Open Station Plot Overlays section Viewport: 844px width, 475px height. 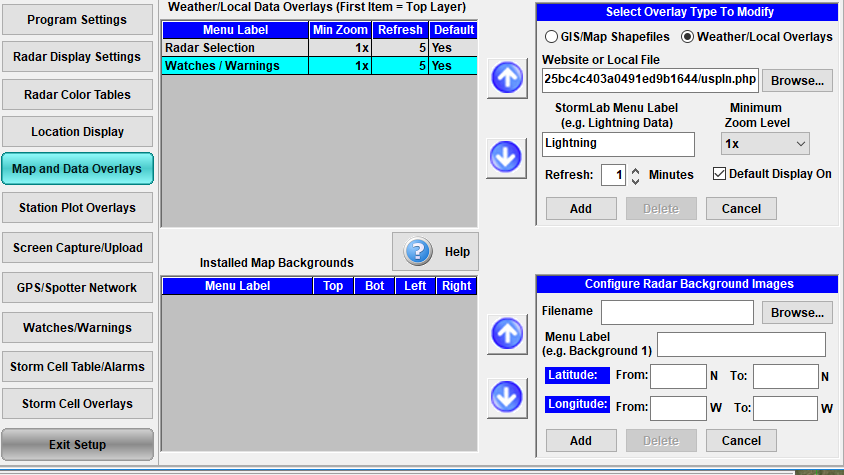pyautogui.click(x=78, y=208)
